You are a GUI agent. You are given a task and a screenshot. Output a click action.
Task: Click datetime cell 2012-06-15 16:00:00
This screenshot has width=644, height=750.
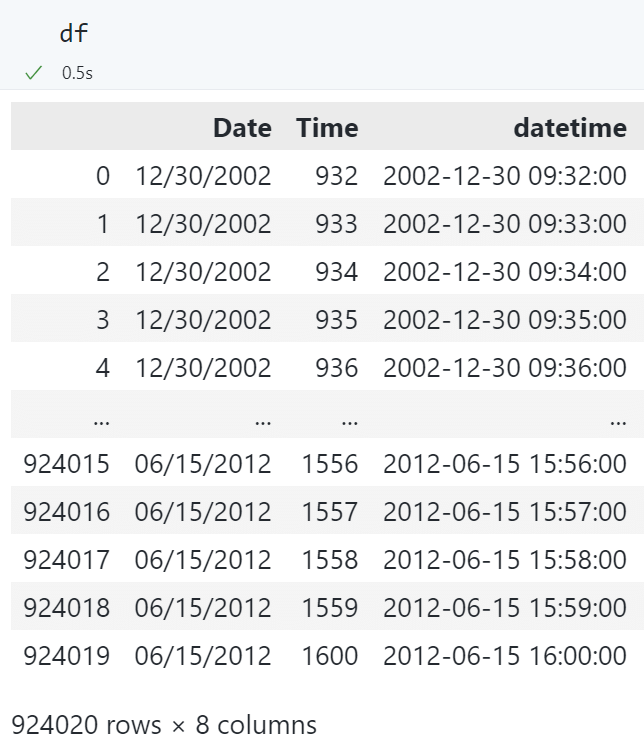[505, 656]
